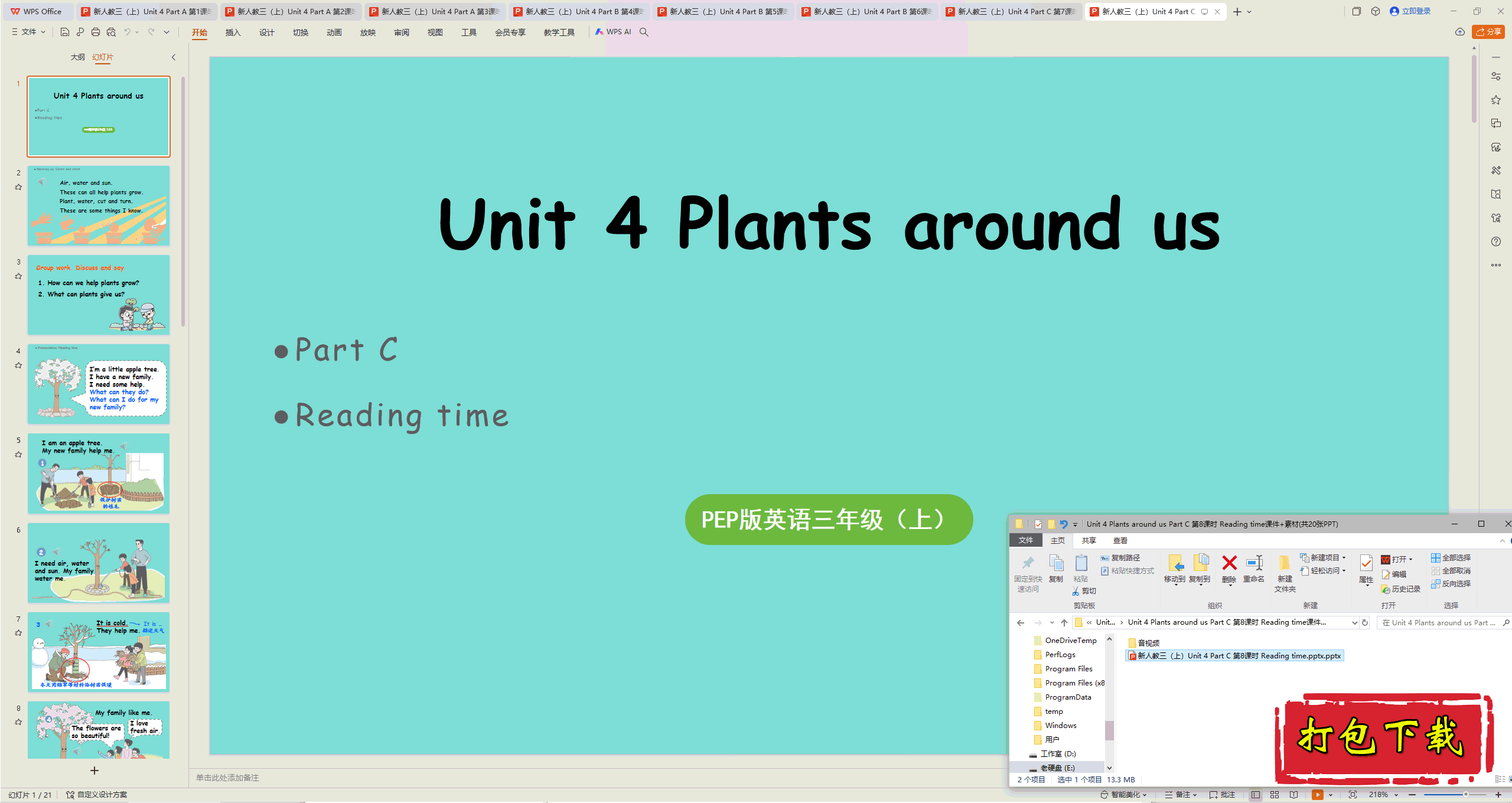Click 全部选择 select all in Explorer
This screenshot has width=1512, height=803.
(x=1451, y=558)
